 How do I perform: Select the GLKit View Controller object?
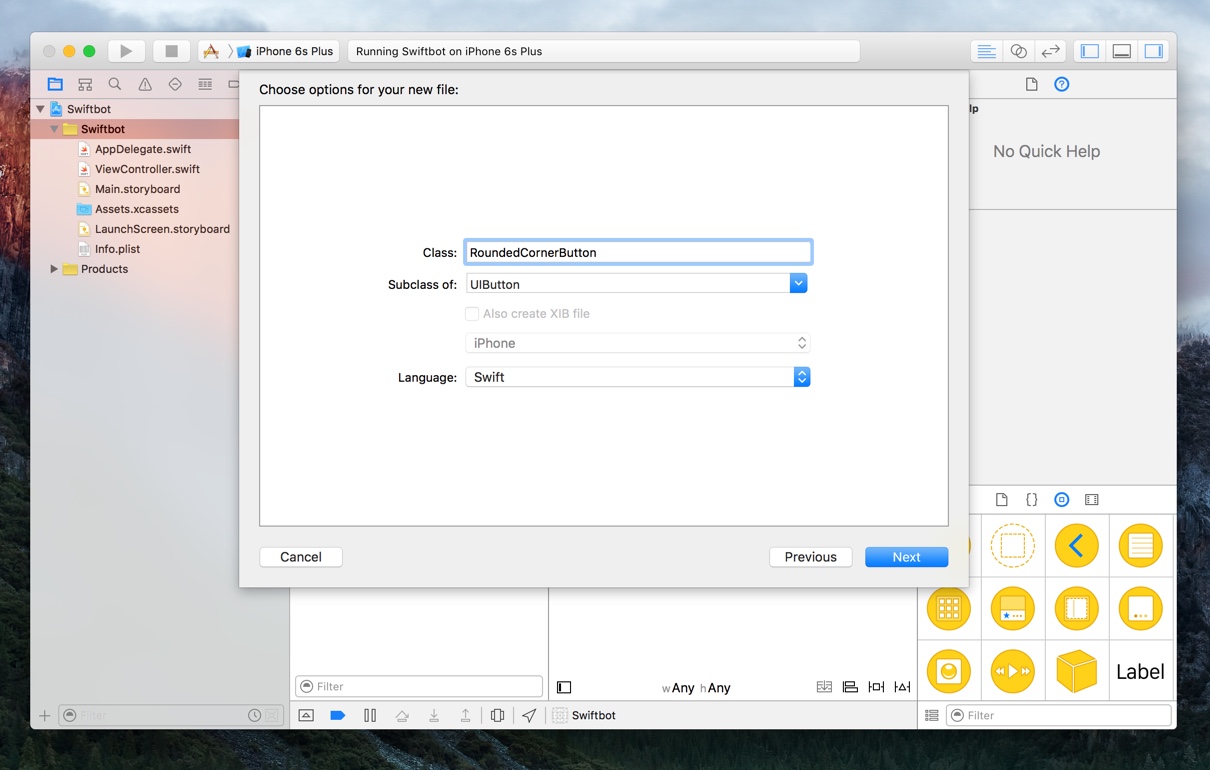point(948,672)
